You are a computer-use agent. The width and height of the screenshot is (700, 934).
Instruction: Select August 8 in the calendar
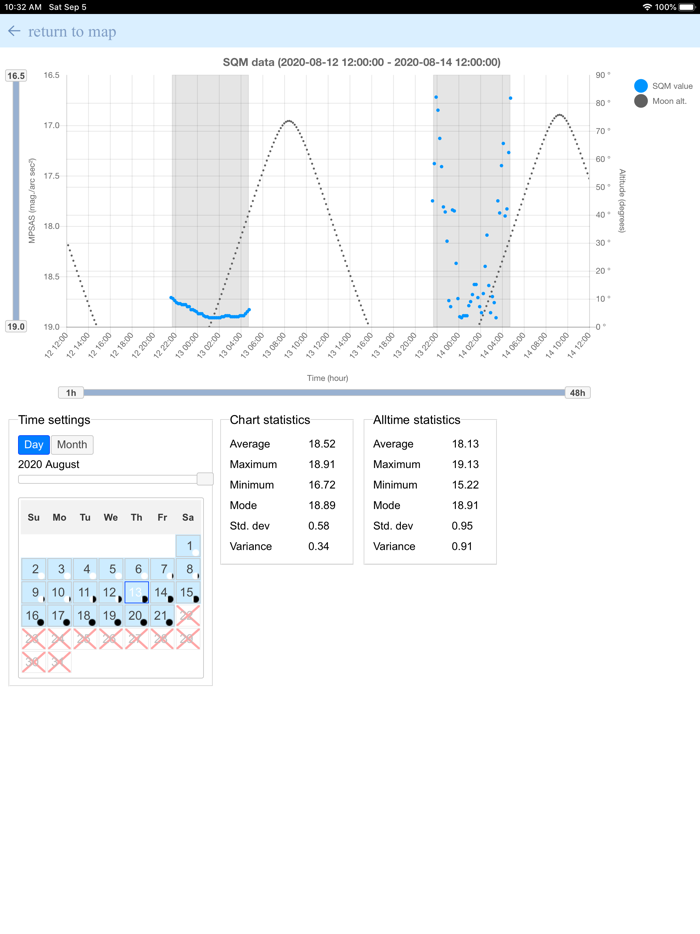tap(188, 569)
